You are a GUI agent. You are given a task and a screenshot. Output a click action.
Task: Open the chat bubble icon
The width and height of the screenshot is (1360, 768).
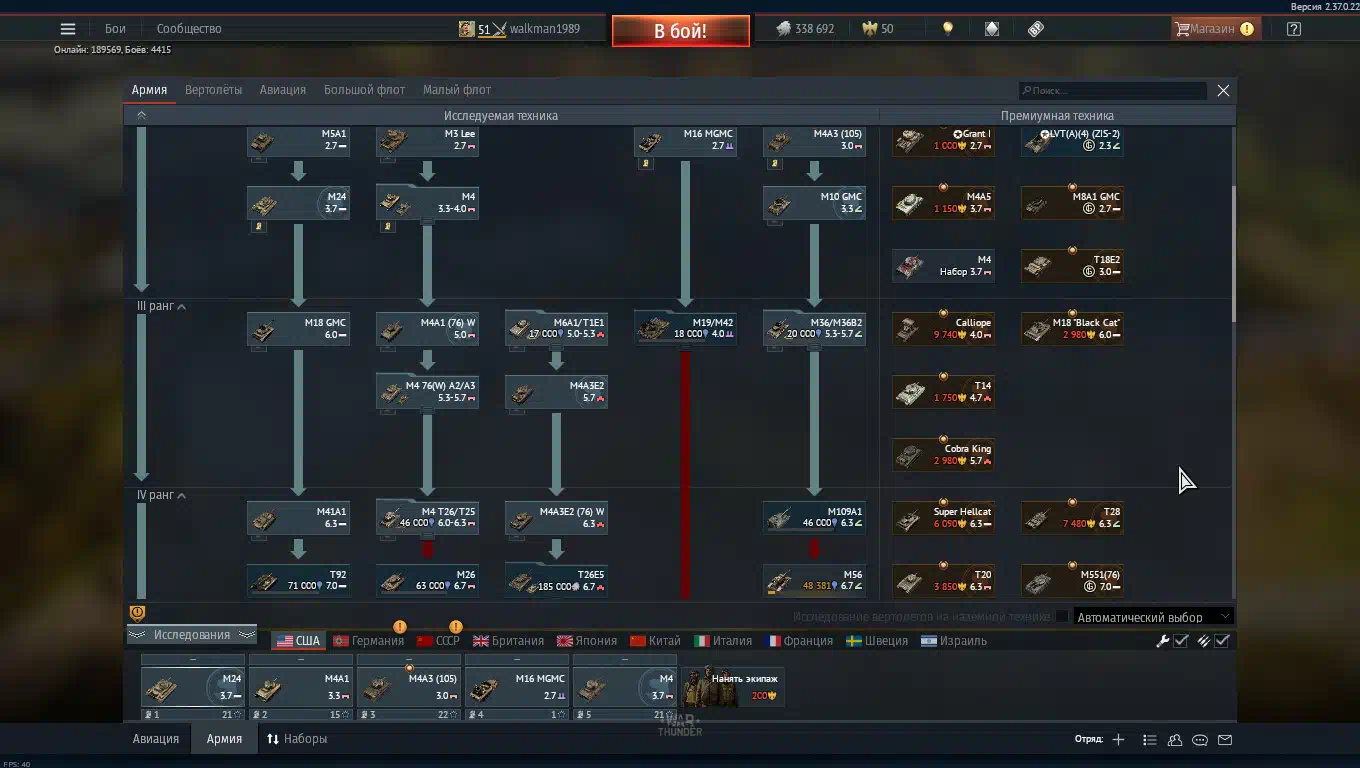coord(1200,740)
